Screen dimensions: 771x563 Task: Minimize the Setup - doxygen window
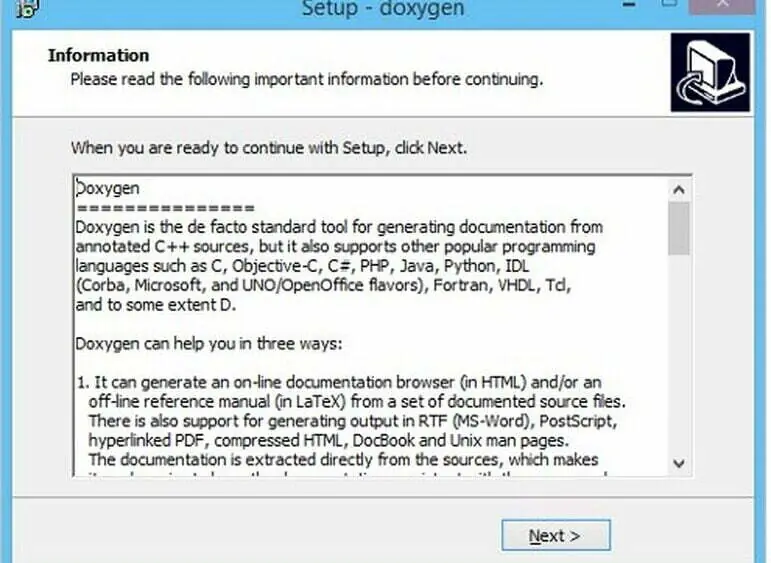629,5
